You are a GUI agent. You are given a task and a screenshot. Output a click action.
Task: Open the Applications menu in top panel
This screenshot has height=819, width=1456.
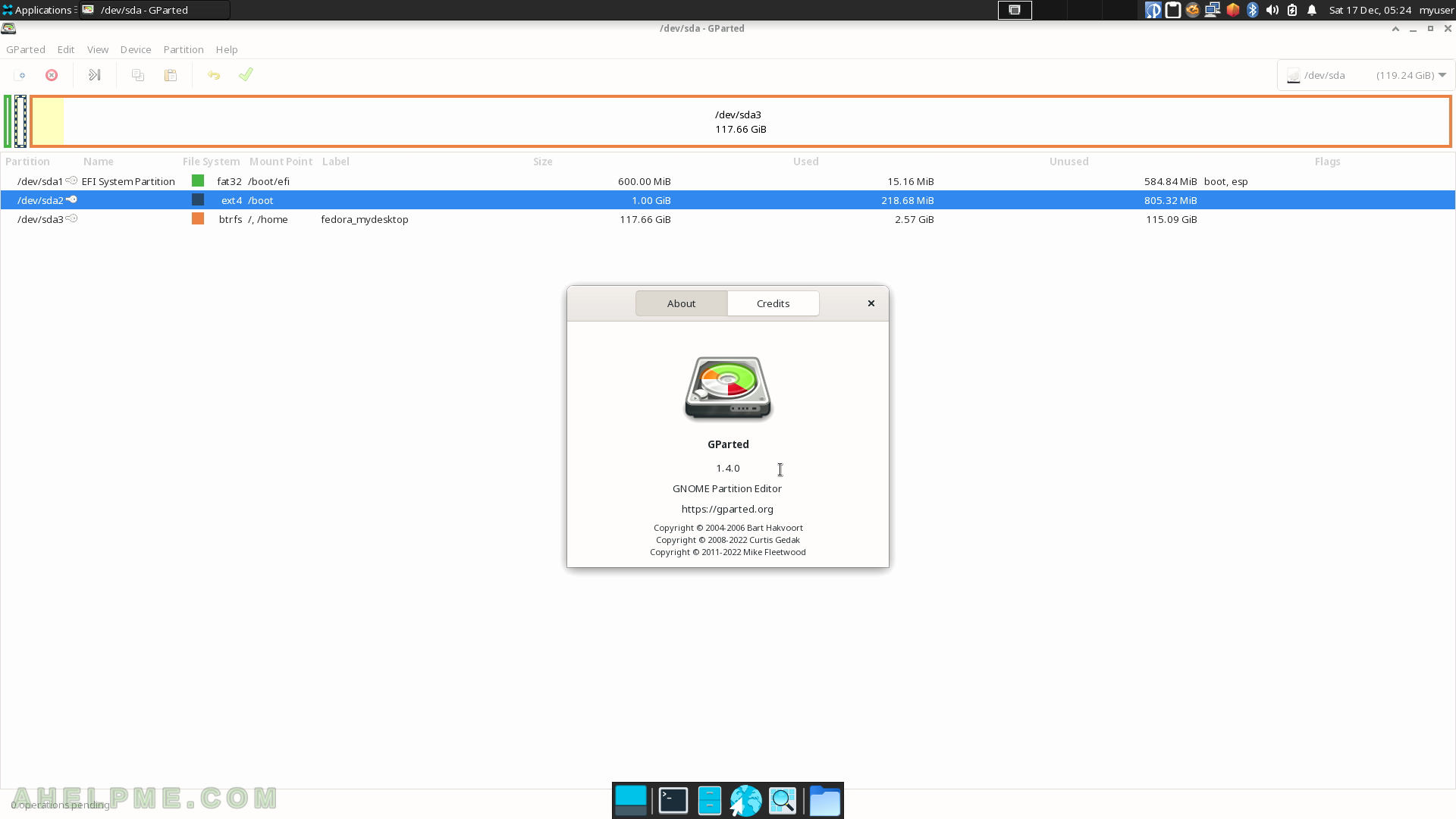38,10
